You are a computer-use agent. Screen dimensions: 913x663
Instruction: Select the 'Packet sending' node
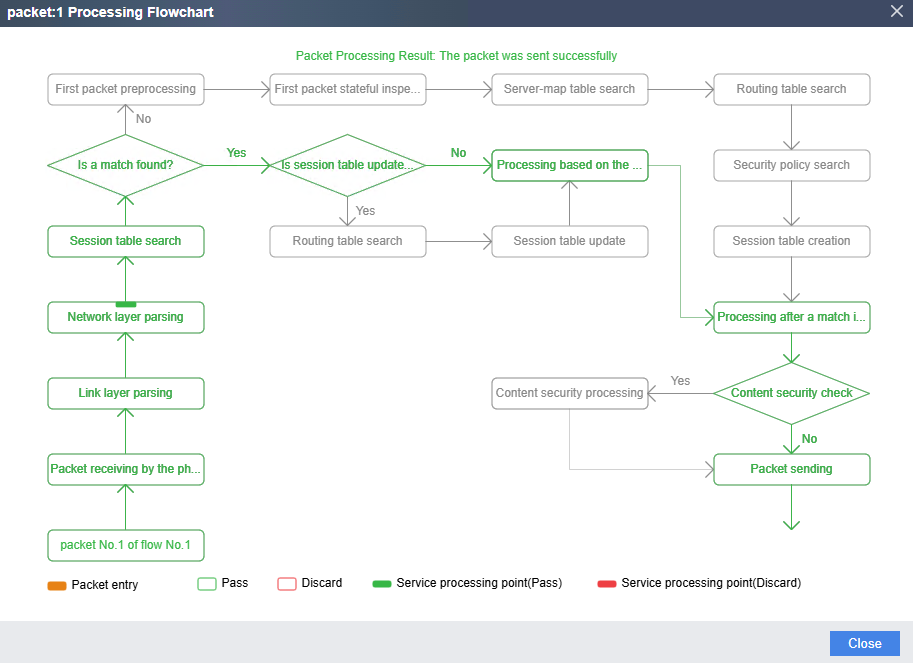pos(792,469)
